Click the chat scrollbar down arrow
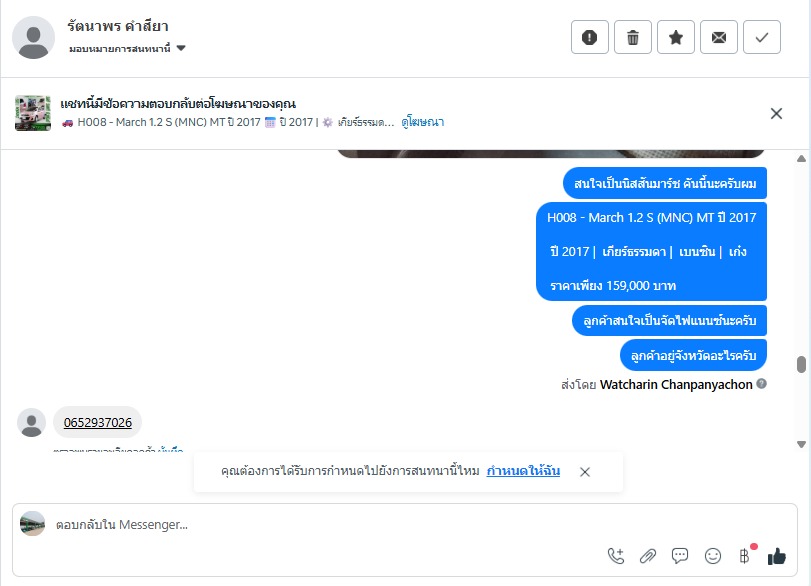The image size is (811, 586). (801, 444)
